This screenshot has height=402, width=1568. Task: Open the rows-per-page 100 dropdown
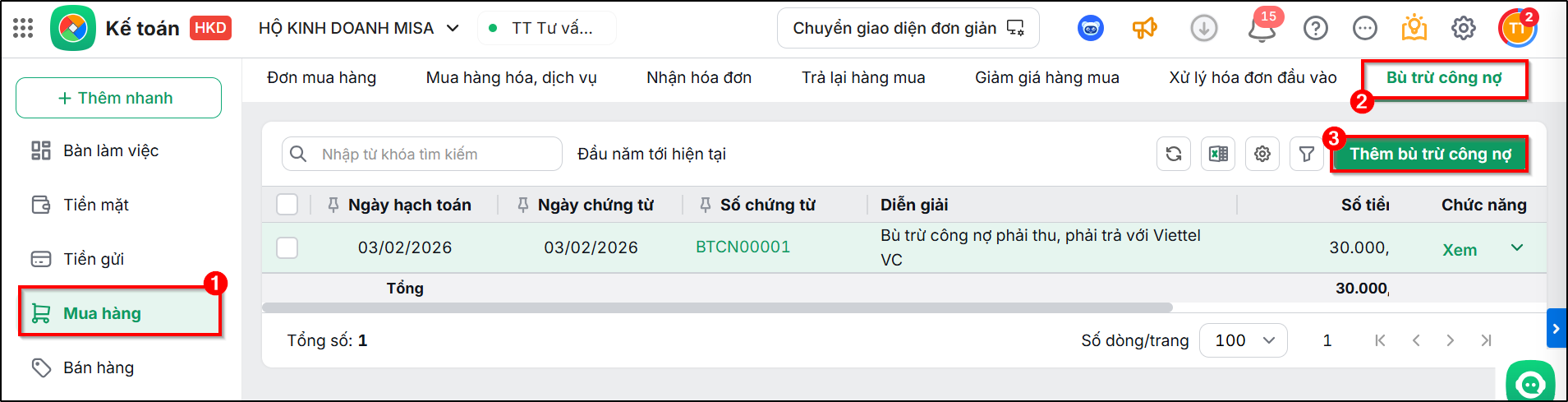1244,340
